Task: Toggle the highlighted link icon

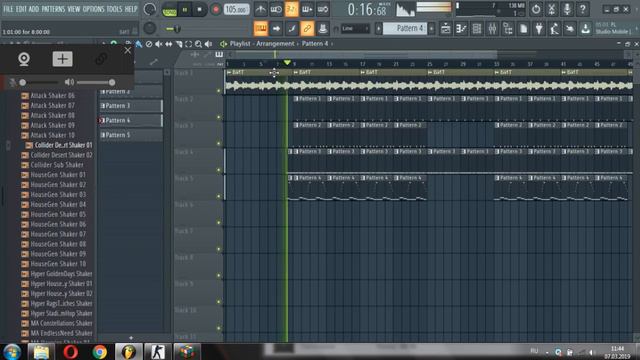Action: point(307,29)
